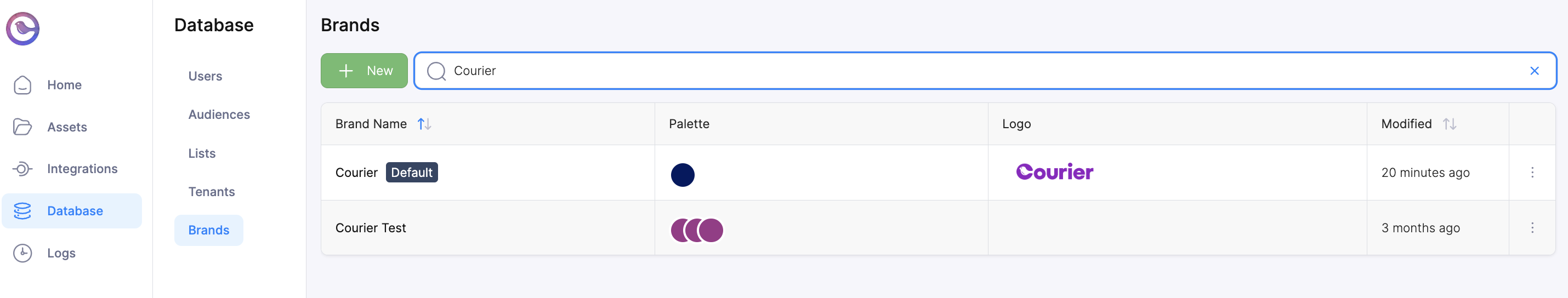Open the Integrations page
Viewport: 1568px width, 298px height.
pos(82,169)
